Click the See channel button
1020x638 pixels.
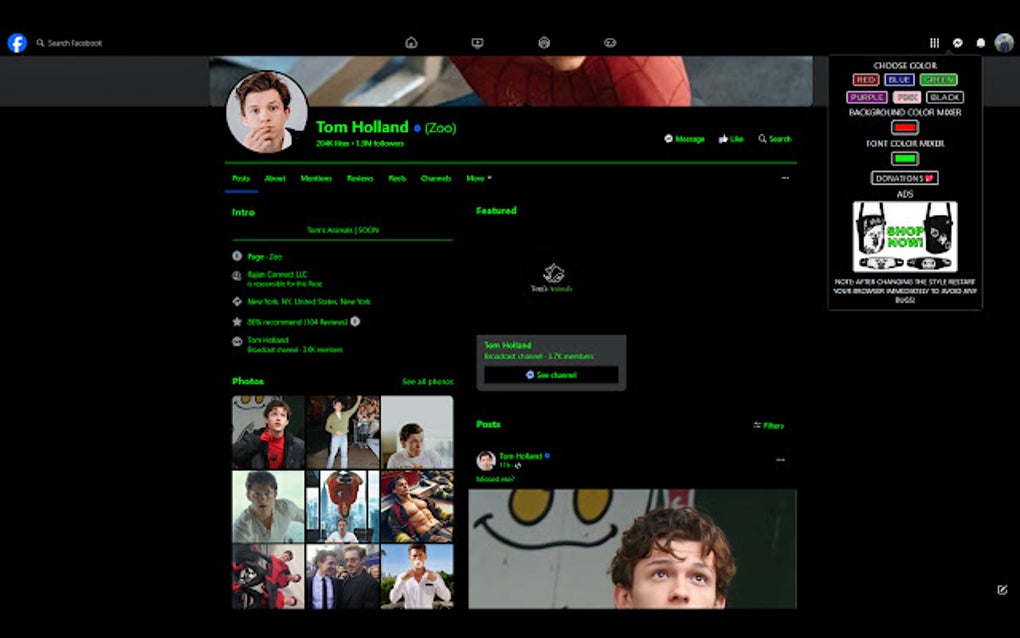(x=551, y=375)
